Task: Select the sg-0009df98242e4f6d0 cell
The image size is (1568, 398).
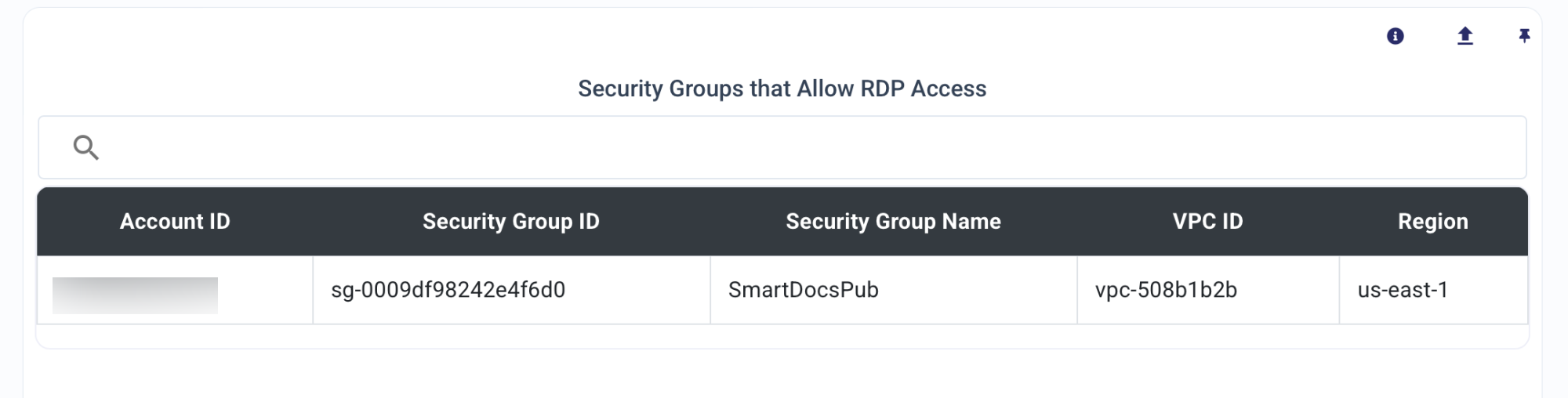Action: [x=511, y=290]
